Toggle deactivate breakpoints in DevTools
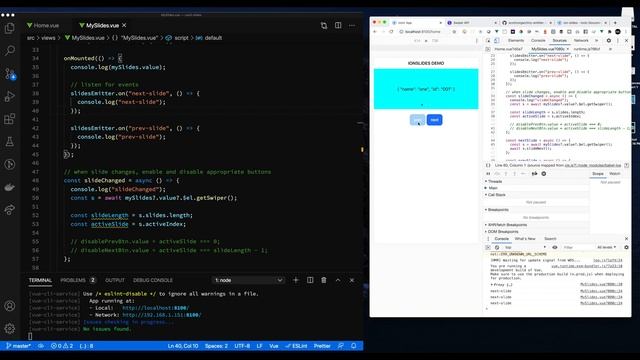 pyautogui.click(x=534, y=174)
